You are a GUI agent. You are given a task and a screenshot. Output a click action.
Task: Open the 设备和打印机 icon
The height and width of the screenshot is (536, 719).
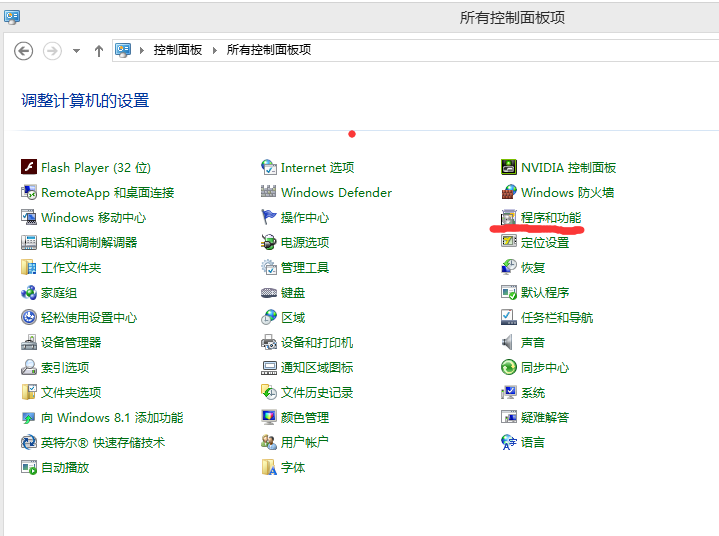[x=269, y=342]
